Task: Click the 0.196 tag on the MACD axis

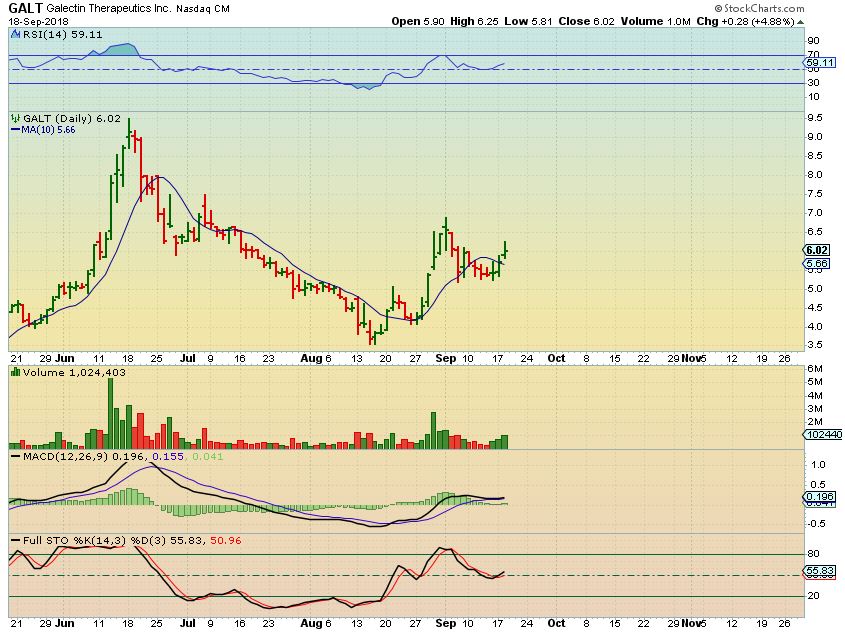Action: 820,497
